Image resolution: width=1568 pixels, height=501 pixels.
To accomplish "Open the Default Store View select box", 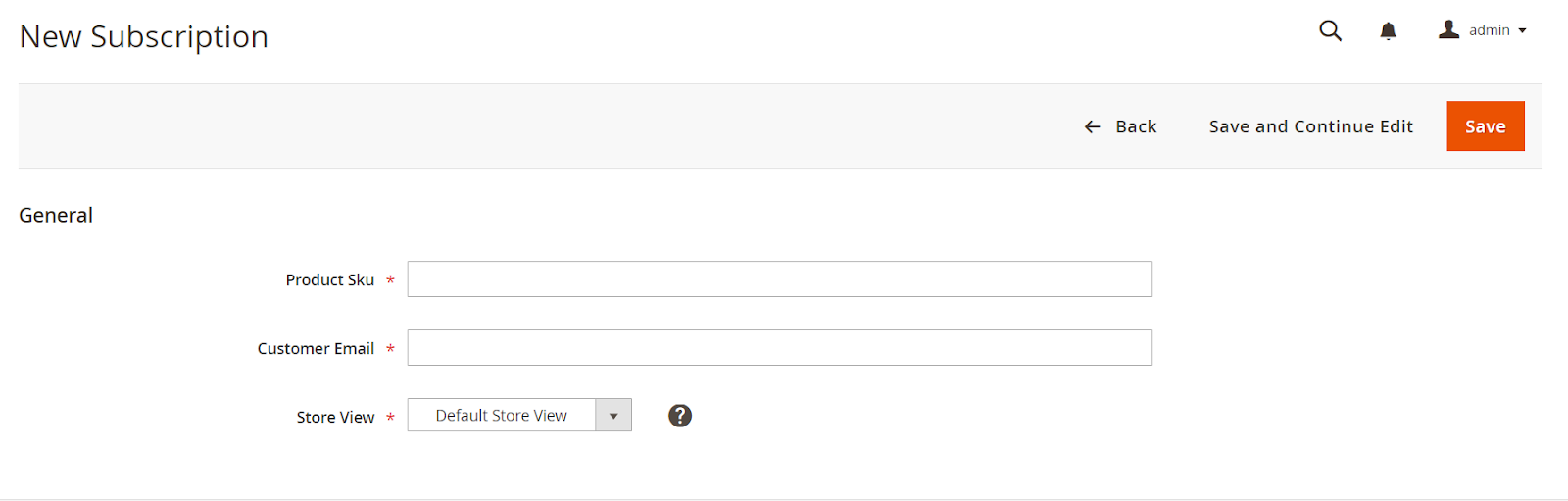I will 501,416.
